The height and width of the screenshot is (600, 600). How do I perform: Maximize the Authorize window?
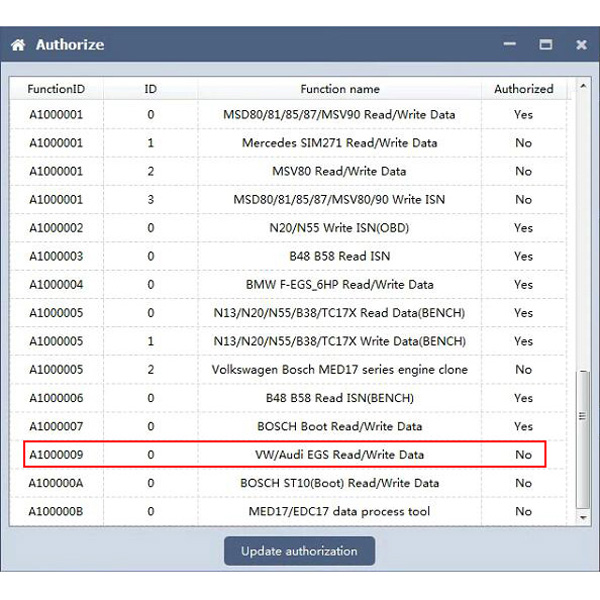tap(545, 44)
